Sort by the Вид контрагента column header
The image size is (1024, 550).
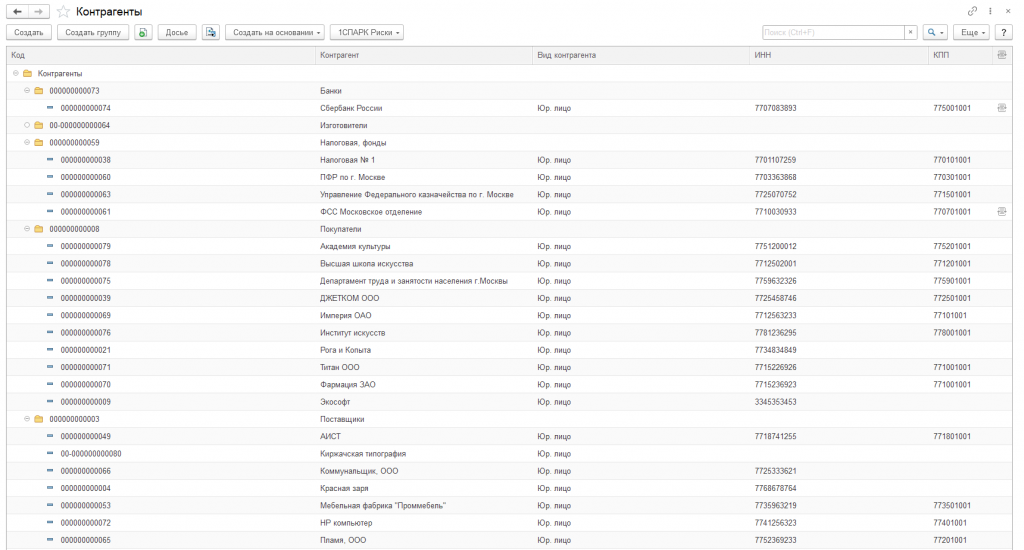point(641,56)
